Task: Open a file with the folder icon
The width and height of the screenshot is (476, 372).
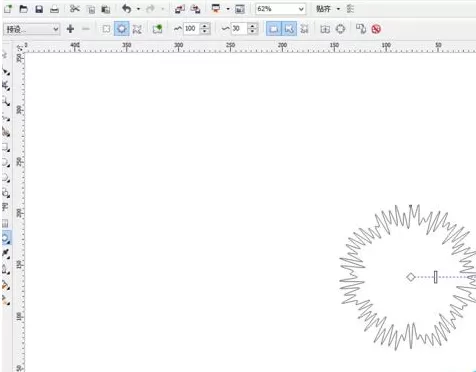Action: point(23,9)
